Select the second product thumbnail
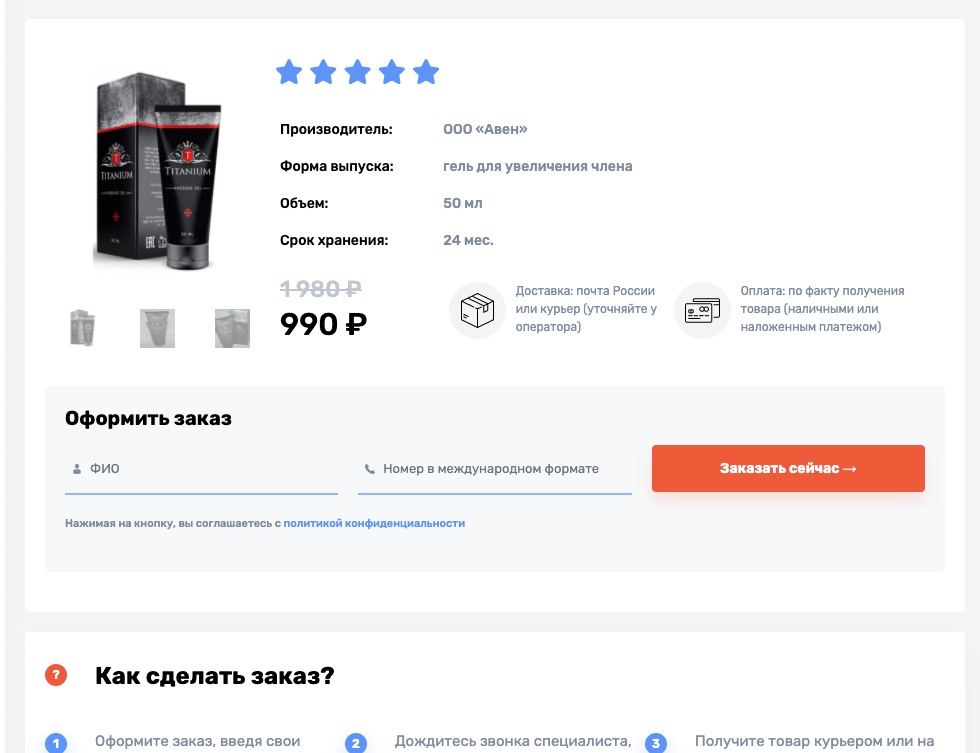The width and height of the screenshot is (980, 753). tap(158, 328)
